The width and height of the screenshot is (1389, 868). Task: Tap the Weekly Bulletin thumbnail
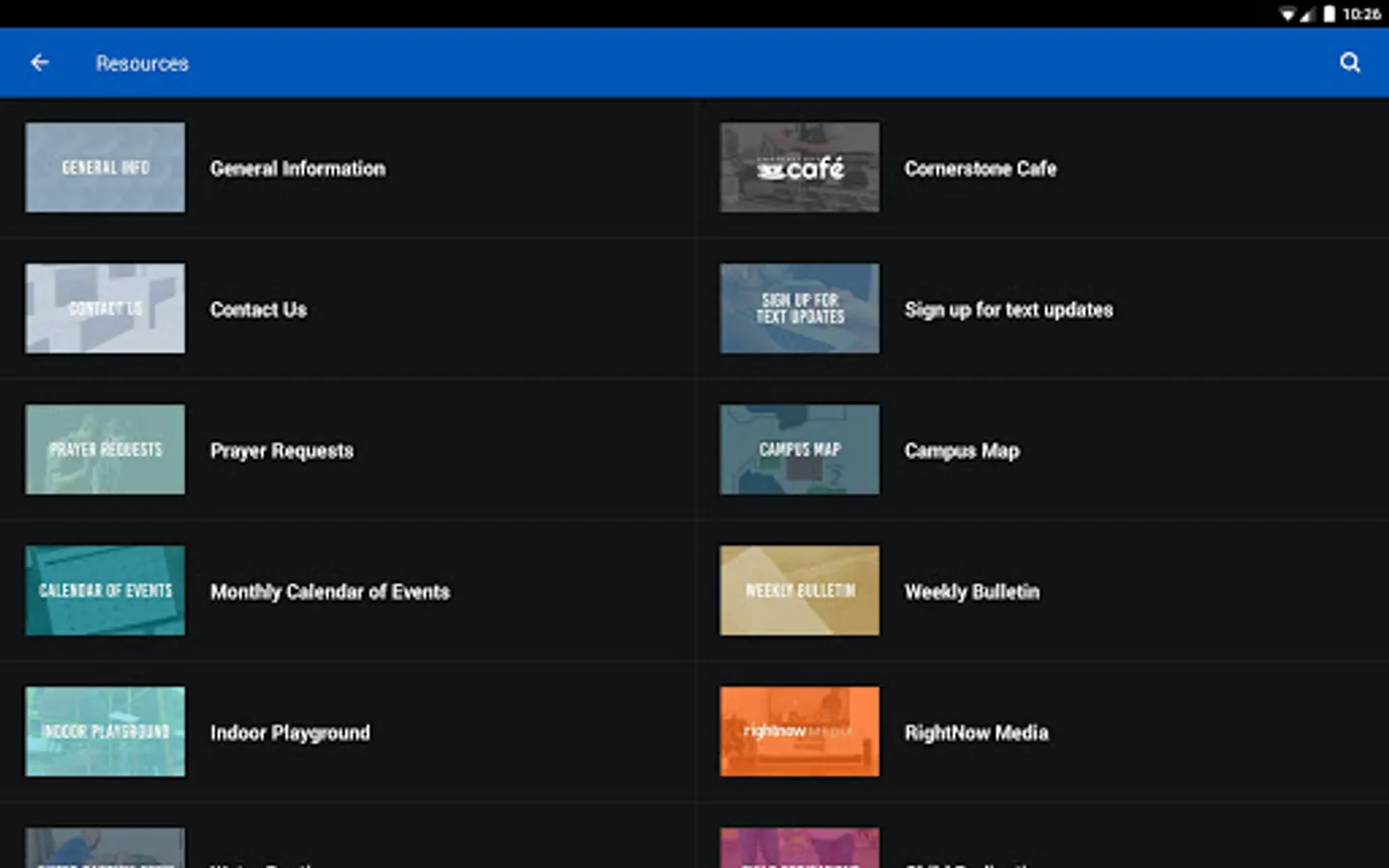coord(800,590)
